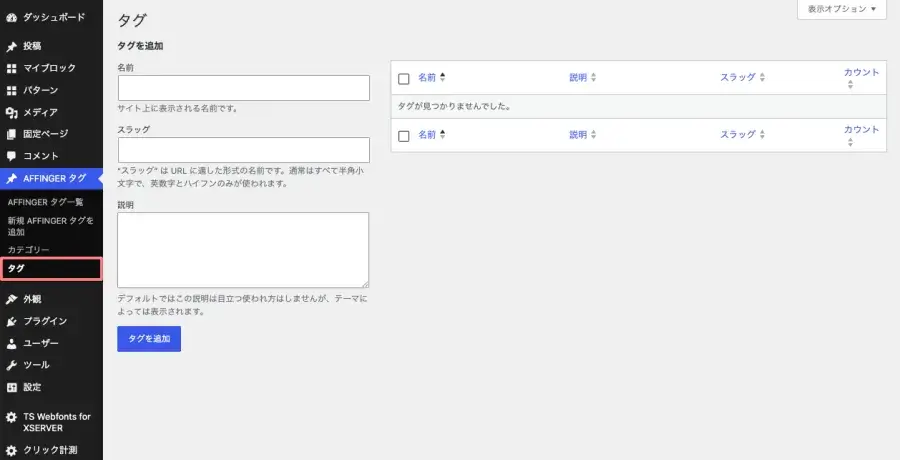Open AFFINGER タグ一覧 submenu link
The height and width of the screenshot is (460, 900).
click(46, 202)
